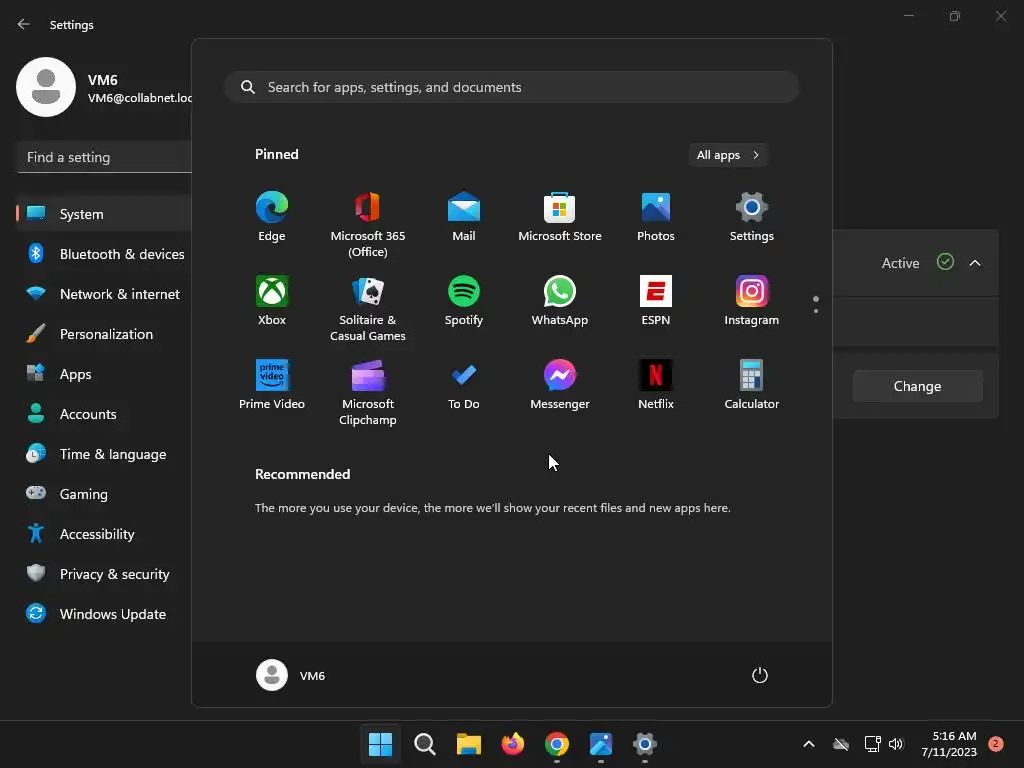The width and height of the screenshot is (1024, 768).
Task: Open Edge from pinned apps
Action: (x=272, y=217)
